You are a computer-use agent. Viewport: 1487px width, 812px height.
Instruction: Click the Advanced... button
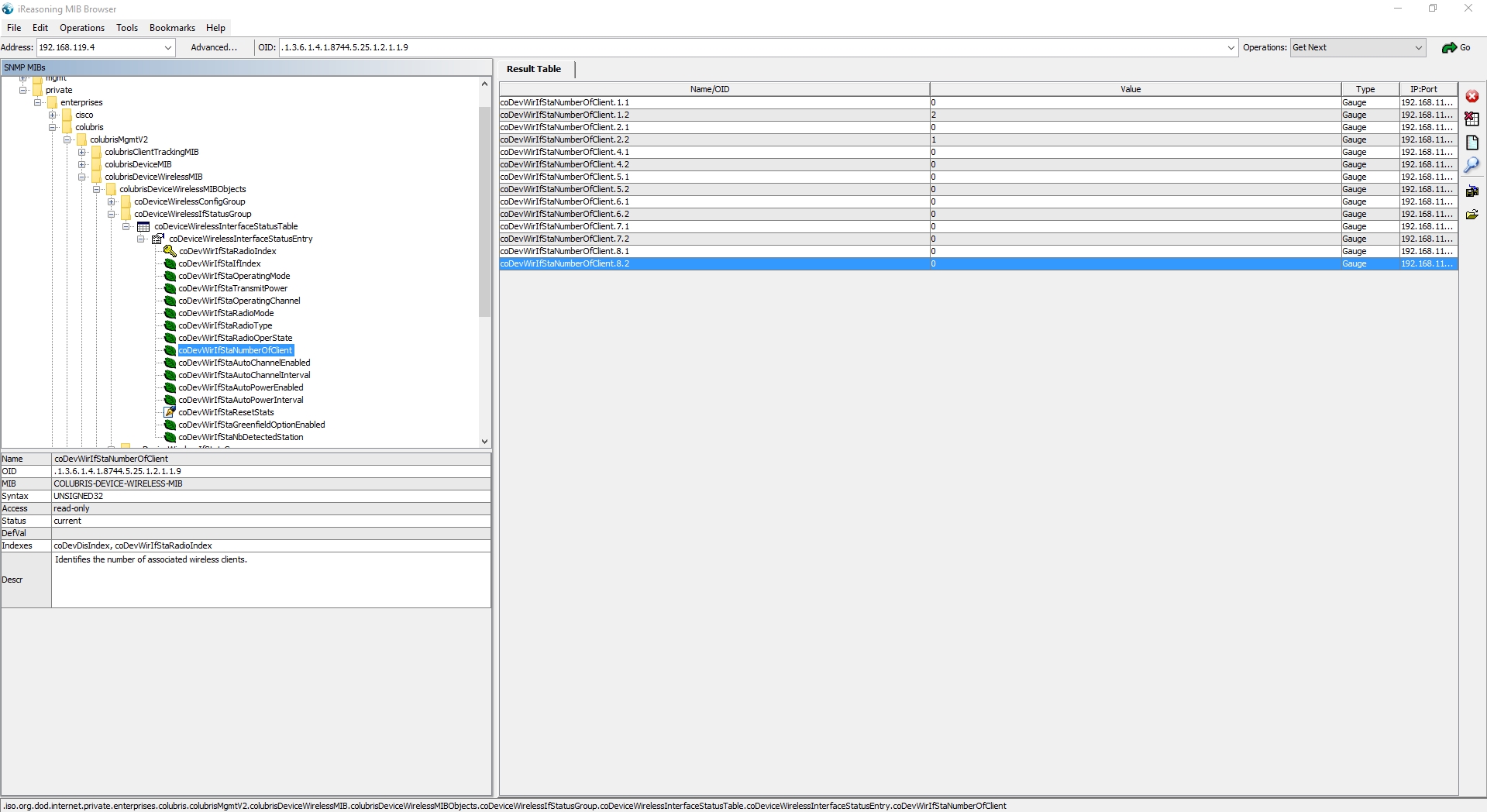pyautogui.click(x=214, y=48)
